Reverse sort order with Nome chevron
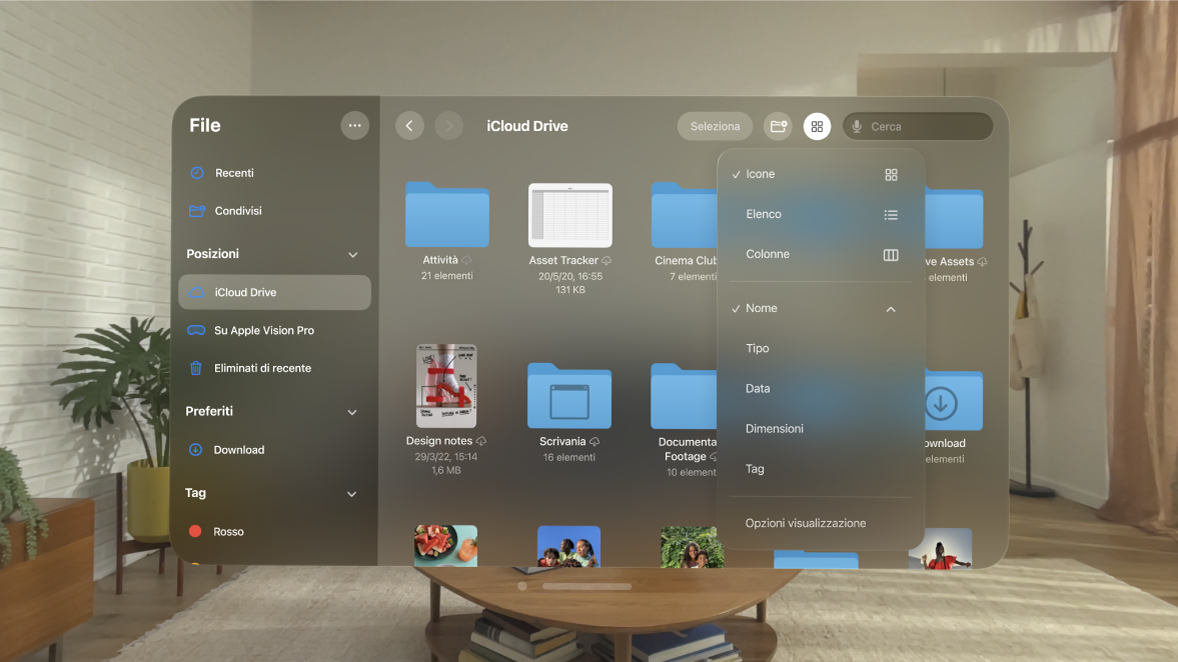The width and height of the screenshot is (1178, 662). tap(891, 309)
